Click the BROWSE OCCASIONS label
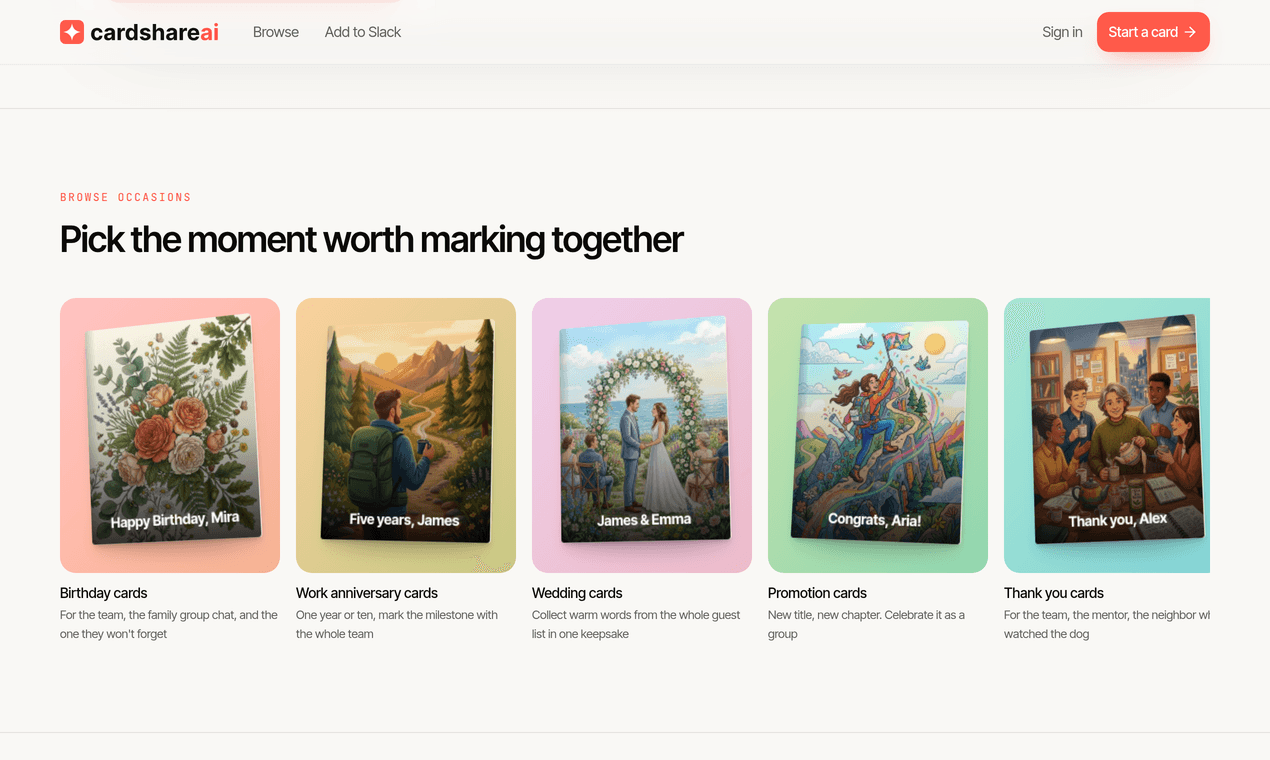This screenshot has height=760, width=1270. [x=126, y=197]
